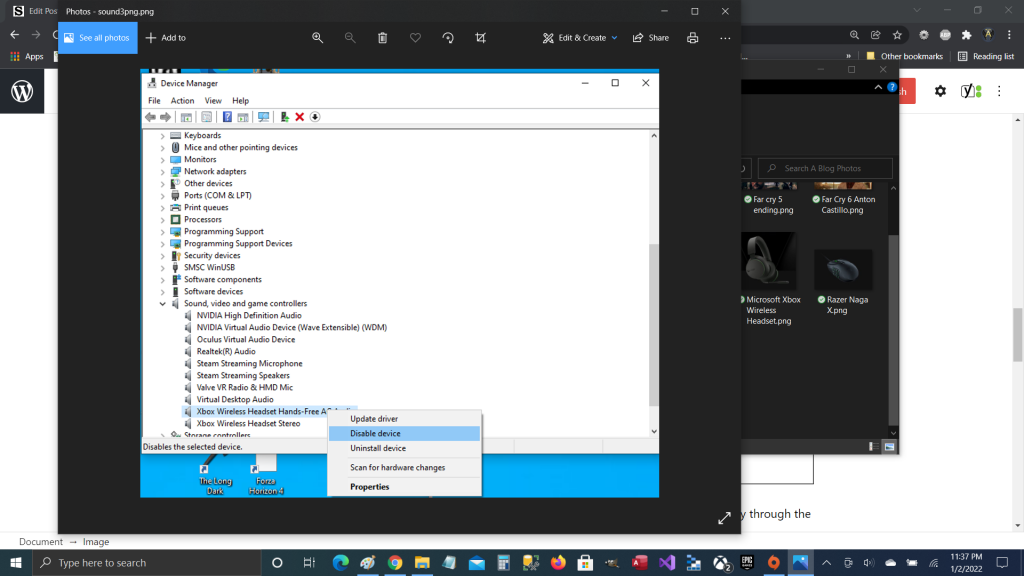Open Chrome's three-dot menu
Image resolution: width=1024 pixels, height=576 pixels.
coord(1010,35)
